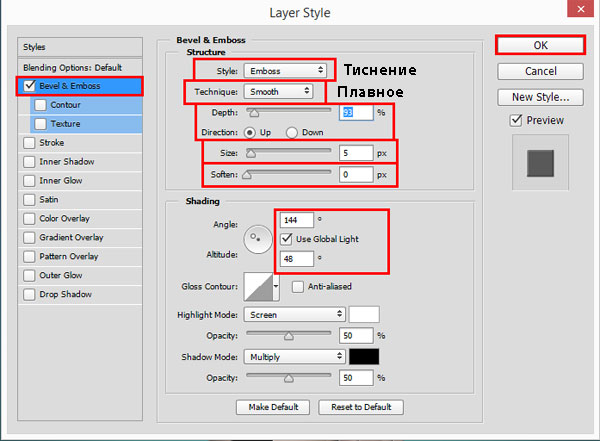This screenshot has height=441, width=600.
Task: Uncheck the Bevel & Emboss checkbox
Action: click(29, 86)
